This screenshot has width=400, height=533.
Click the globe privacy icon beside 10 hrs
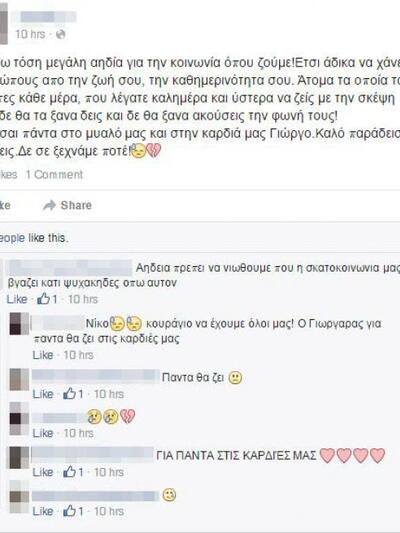point(60,34)
